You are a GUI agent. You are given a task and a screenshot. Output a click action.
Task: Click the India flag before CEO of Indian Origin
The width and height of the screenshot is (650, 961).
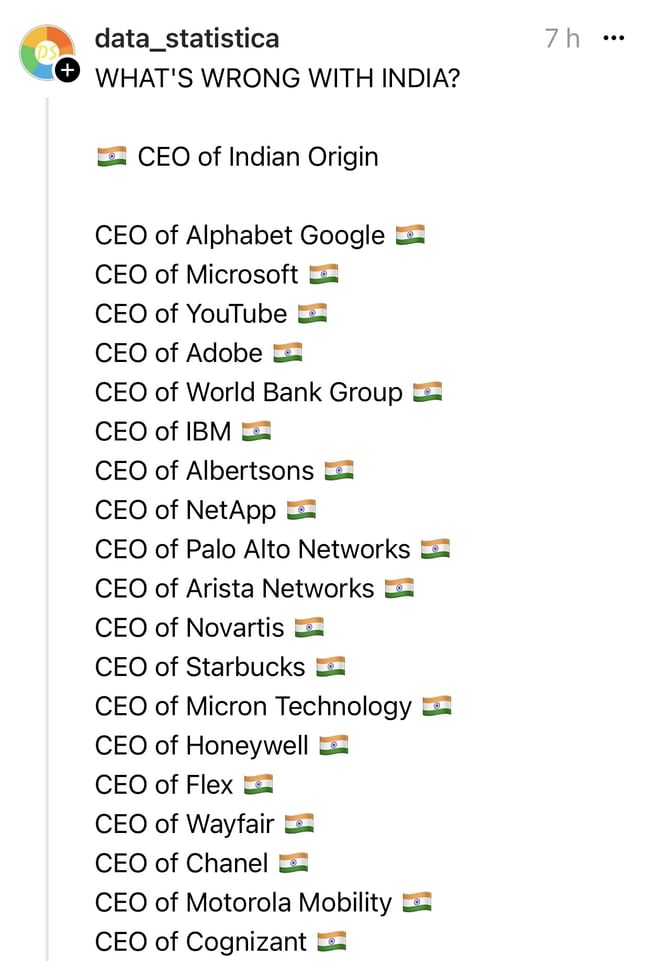pyautogui.click(x=112, y=157)
